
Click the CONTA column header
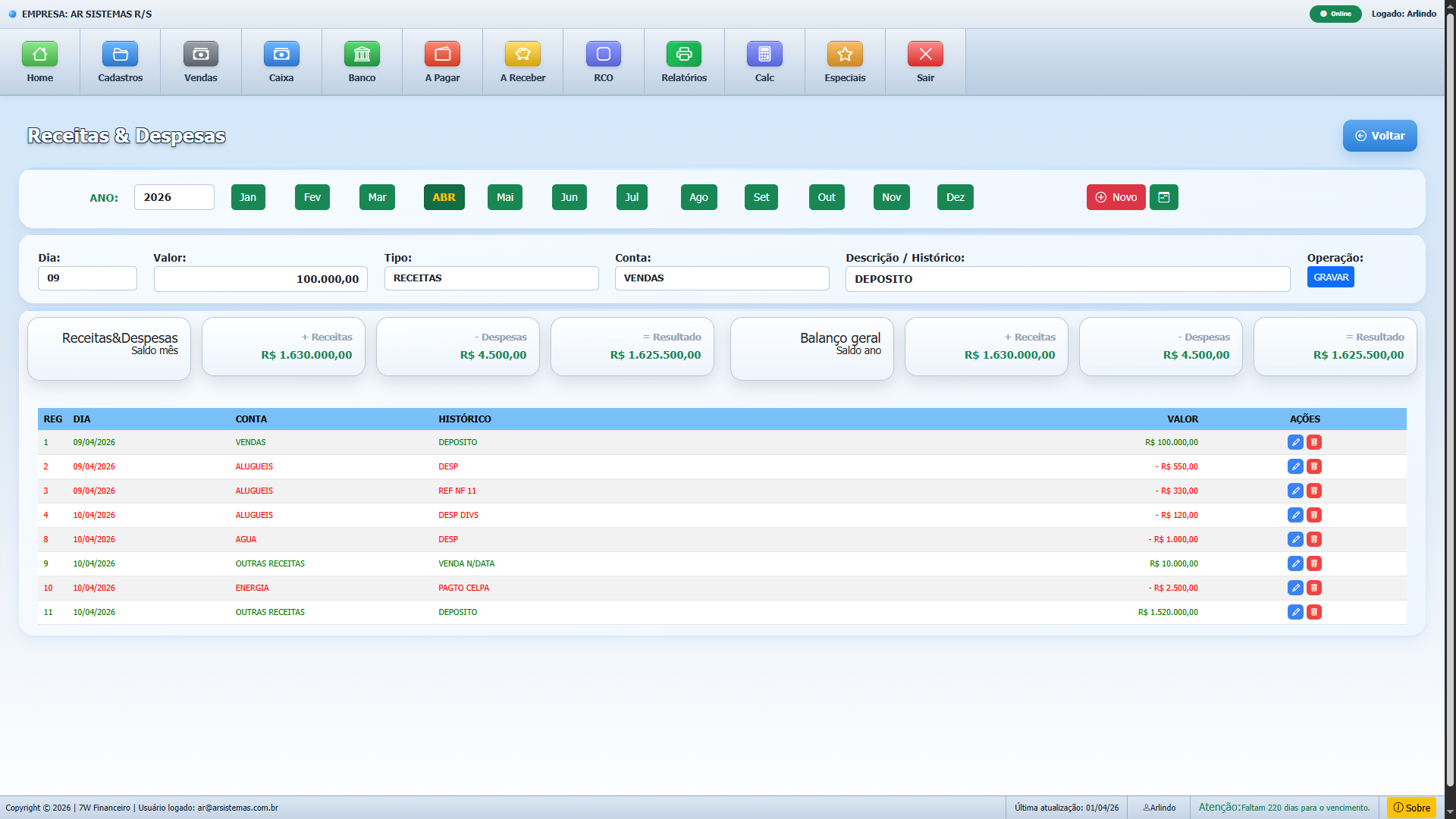tap(251, 419)
